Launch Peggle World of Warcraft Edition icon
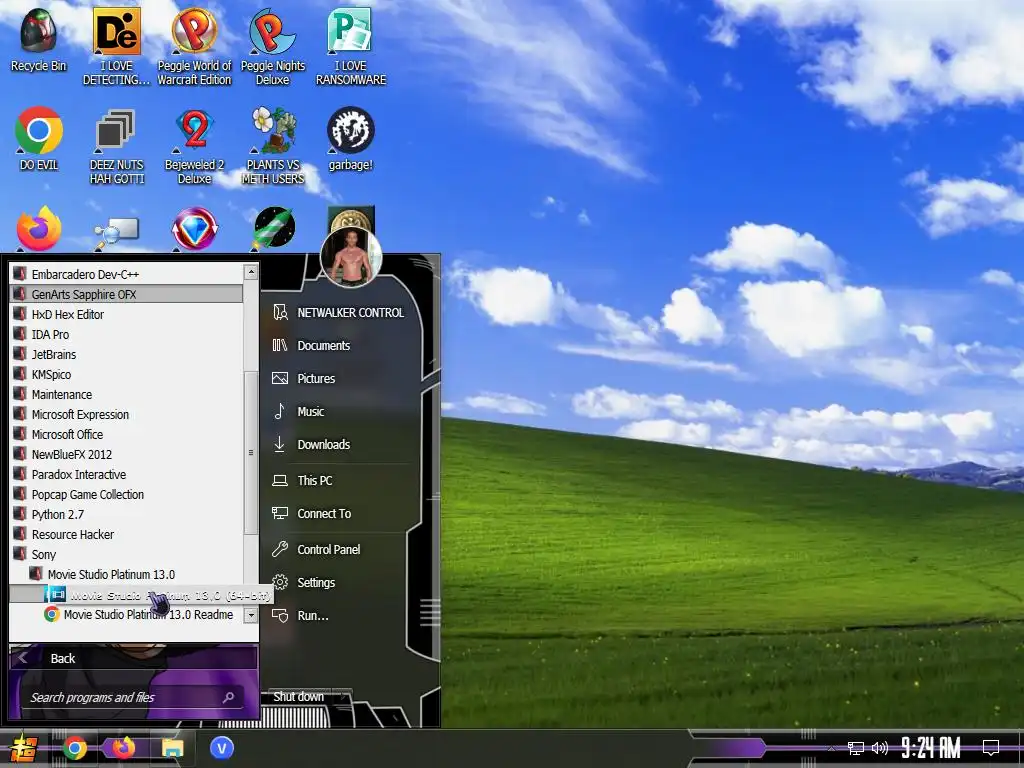The height and width of the screenshot is (768, 1024). point(194,47)
